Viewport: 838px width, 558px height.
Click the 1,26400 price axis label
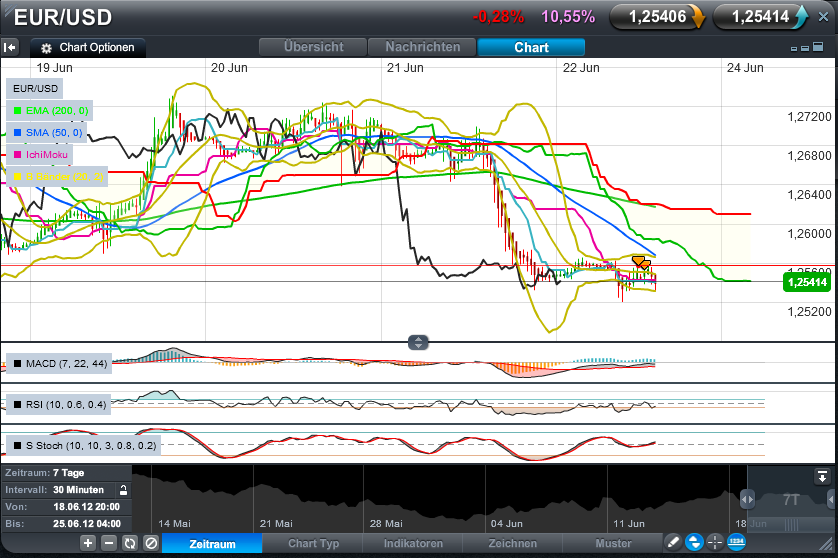(809, 195)
